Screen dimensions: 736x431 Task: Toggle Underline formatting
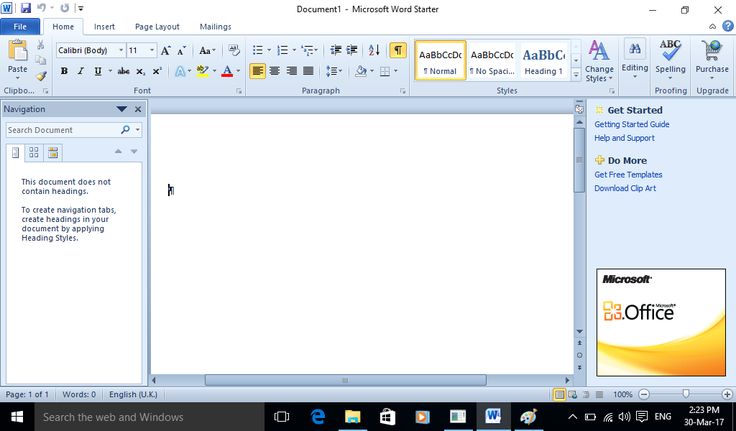click(98, 71)
